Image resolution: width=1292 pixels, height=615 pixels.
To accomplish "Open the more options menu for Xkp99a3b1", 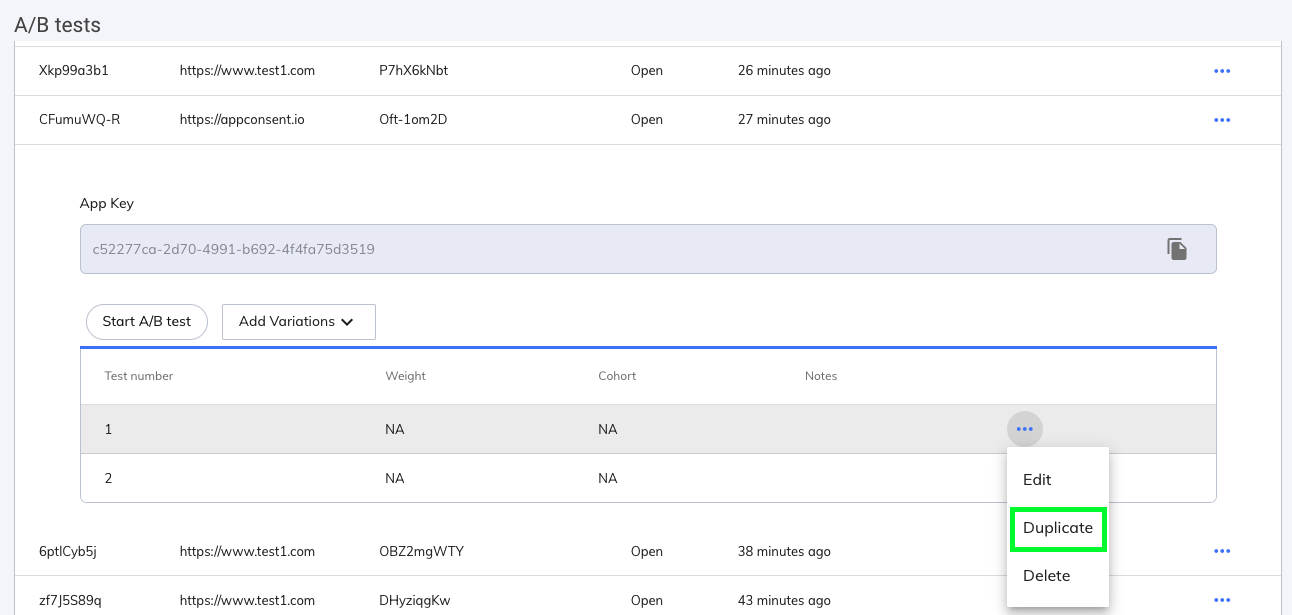I will pyautogui.click(x=1221, y=71).
